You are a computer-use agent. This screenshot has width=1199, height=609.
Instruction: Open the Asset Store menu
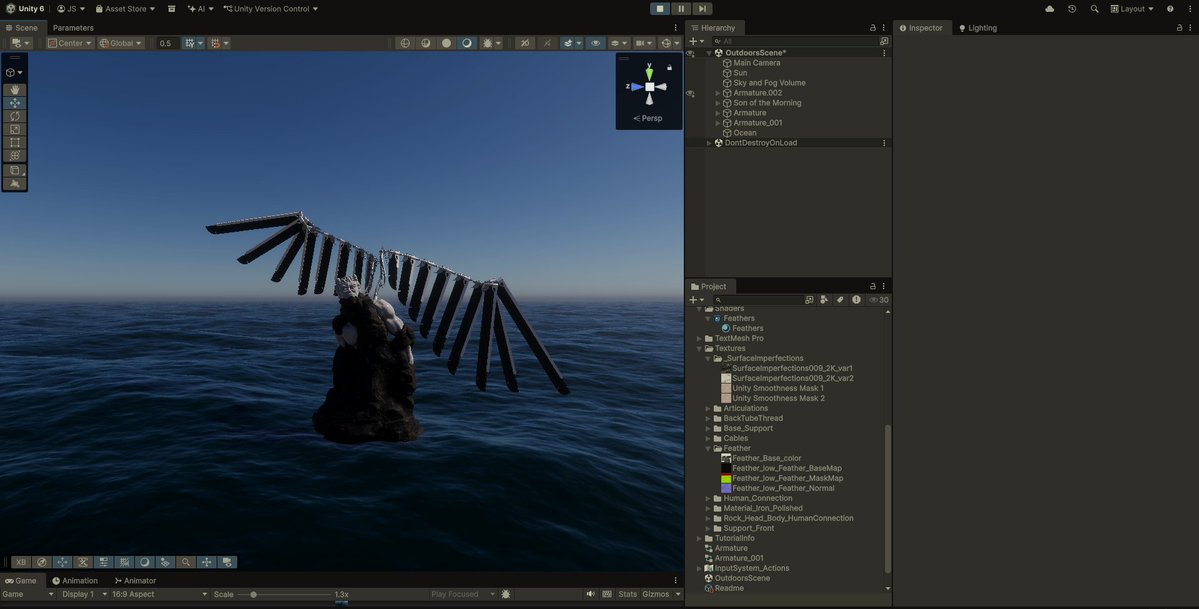[x=125, y=9]
